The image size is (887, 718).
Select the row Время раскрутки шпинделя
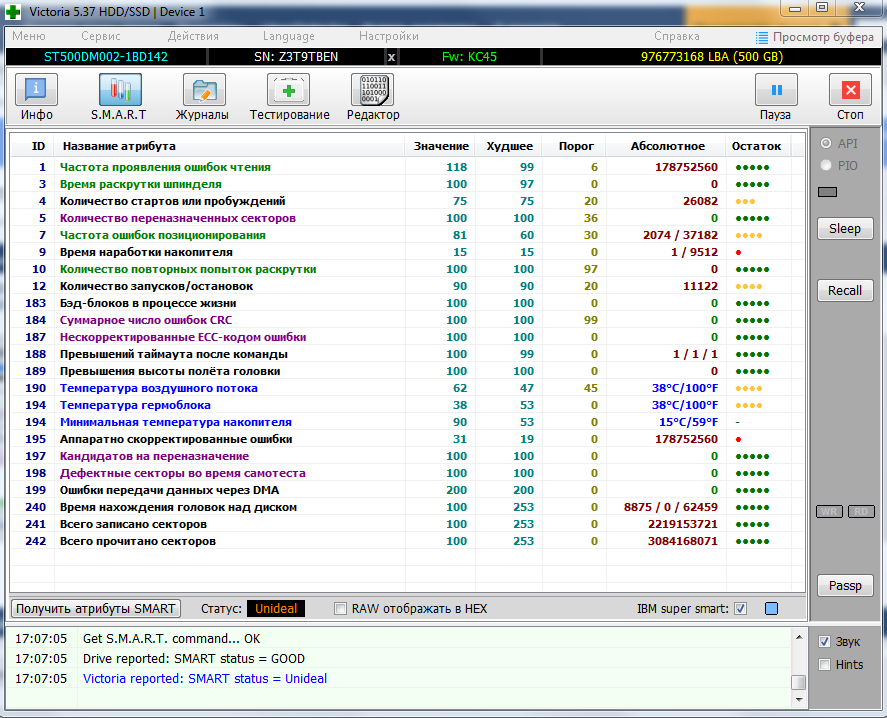pyautogui.click(x=407, y=184)
